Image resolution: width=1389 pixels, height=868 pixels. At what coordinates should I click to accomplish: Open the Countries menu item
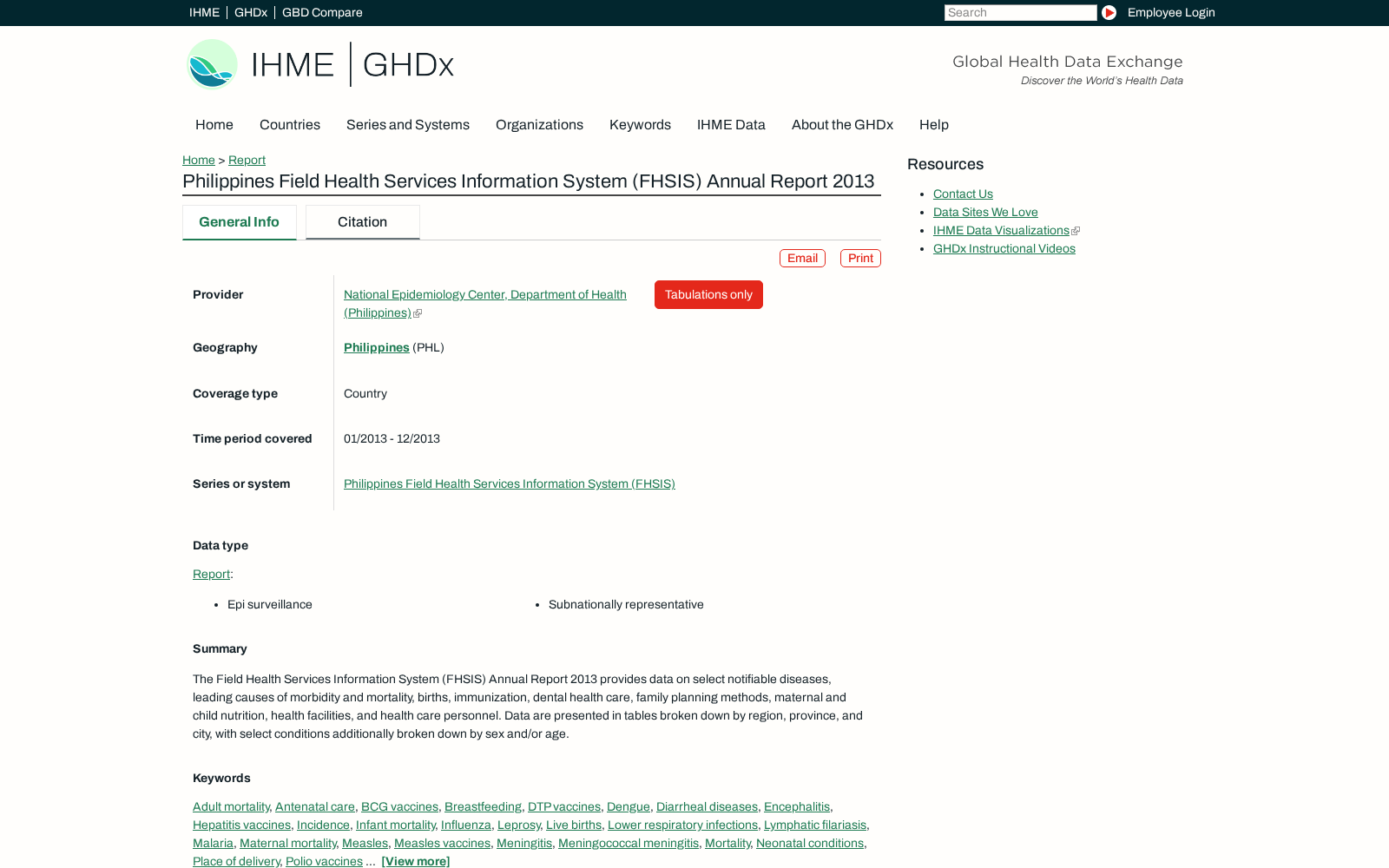(290, 124)
